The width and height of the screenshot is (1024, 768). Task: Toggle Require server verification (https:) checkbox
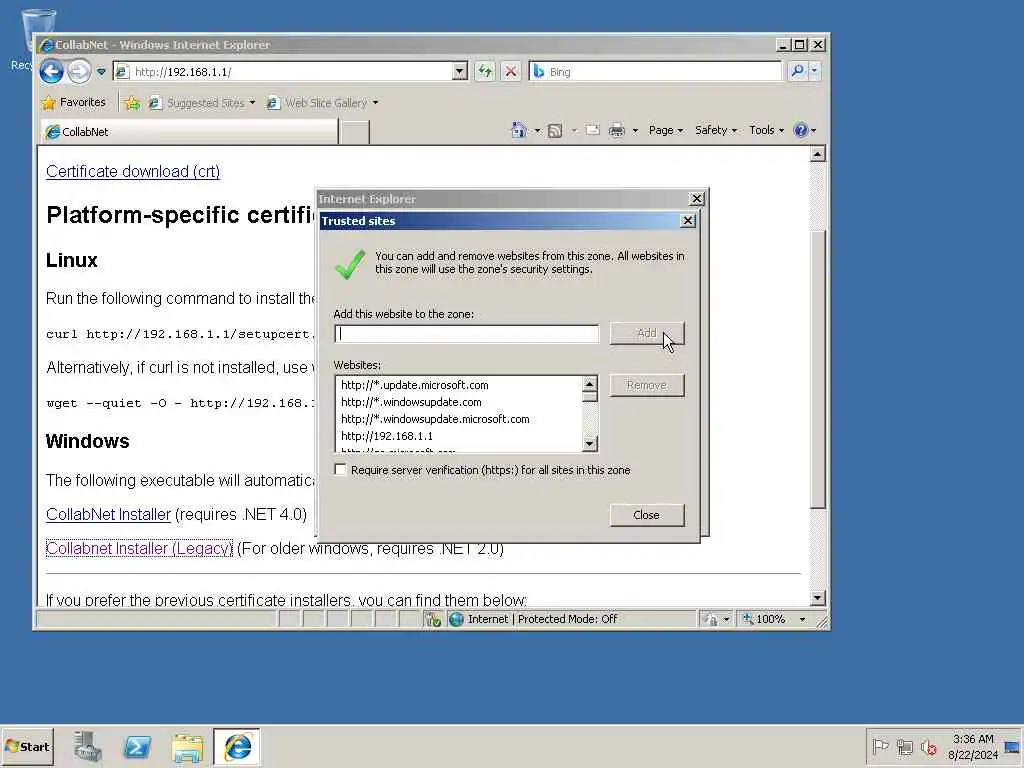coord(340,470)
